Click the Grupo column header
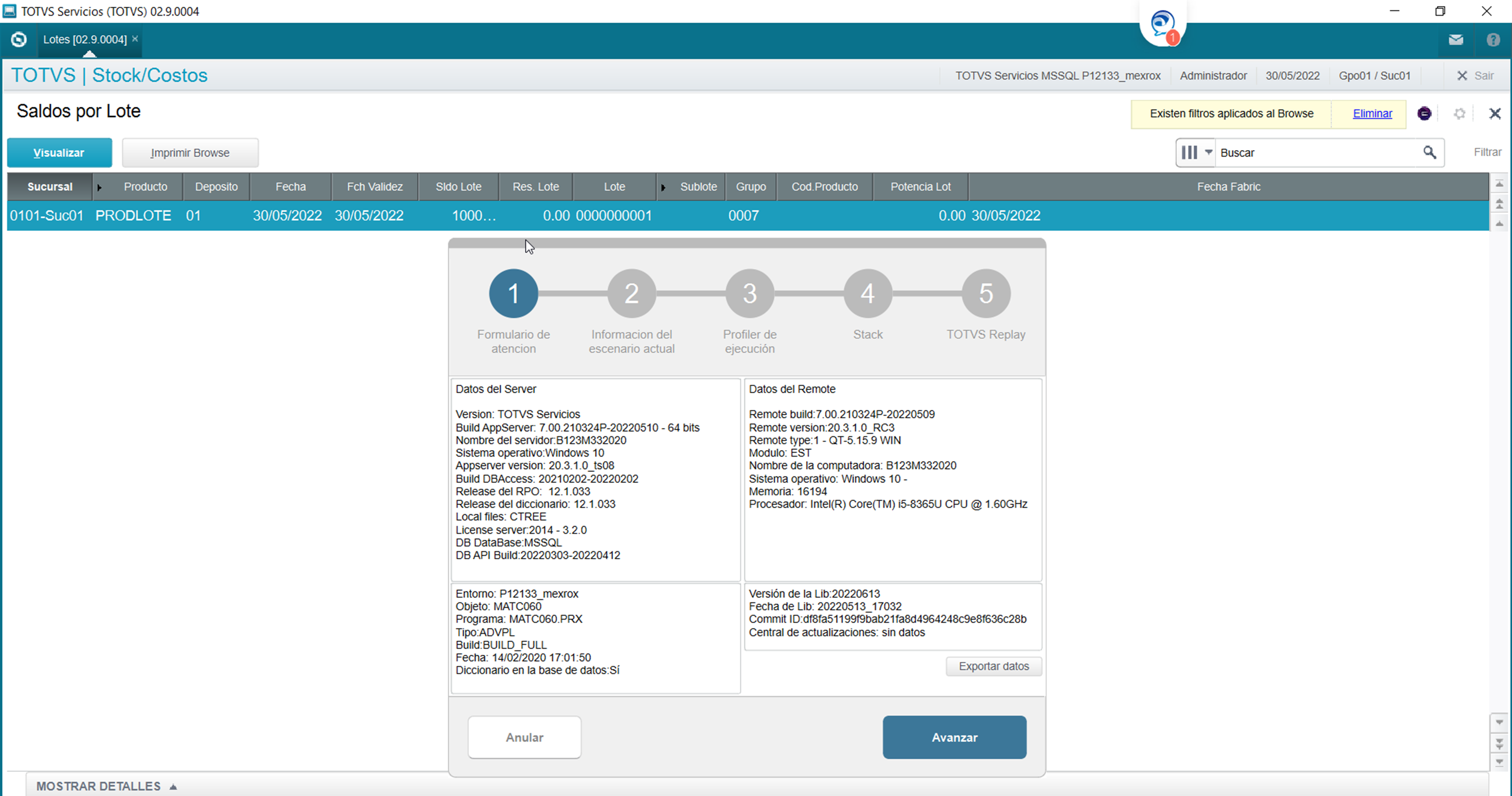Screen dimensions: 1512x796 751,187
